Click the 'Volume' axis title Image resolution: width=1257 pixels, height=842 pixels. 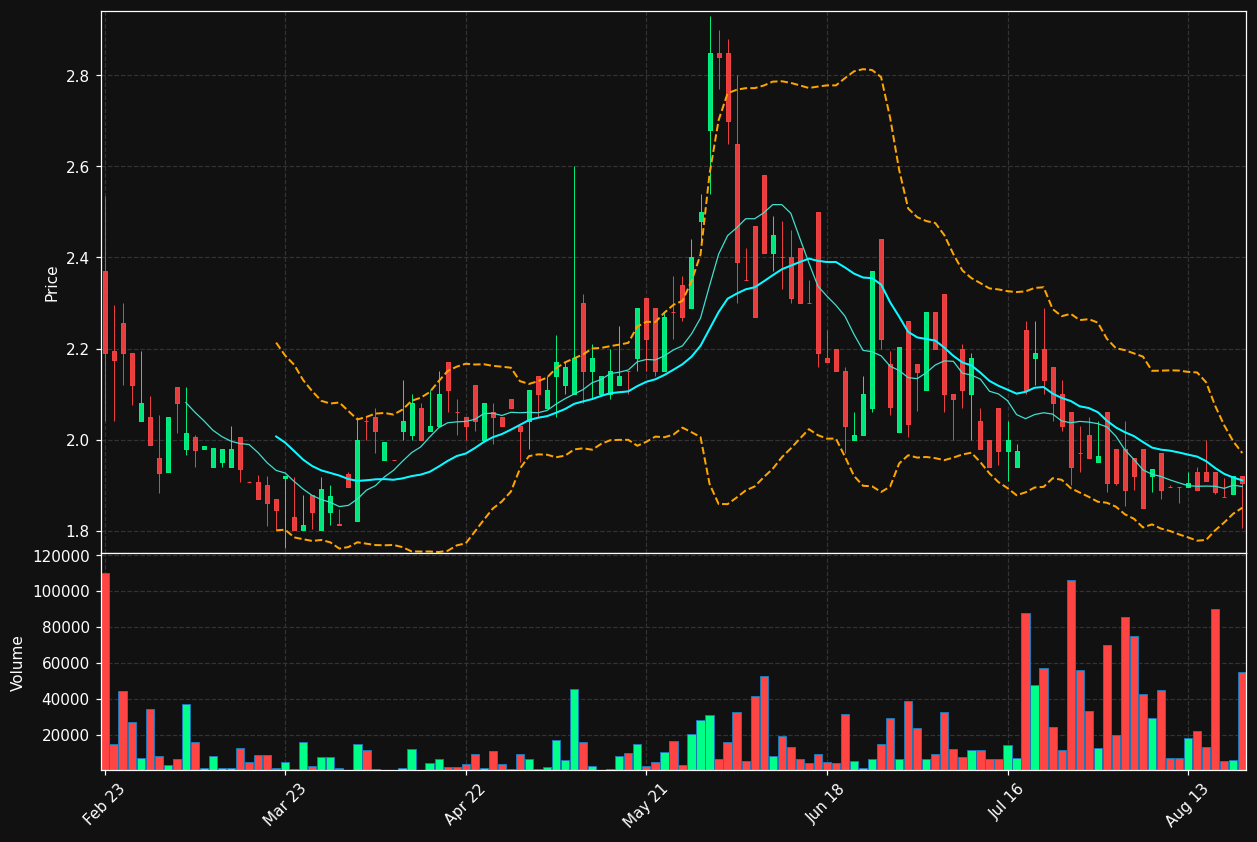(18, 663)
